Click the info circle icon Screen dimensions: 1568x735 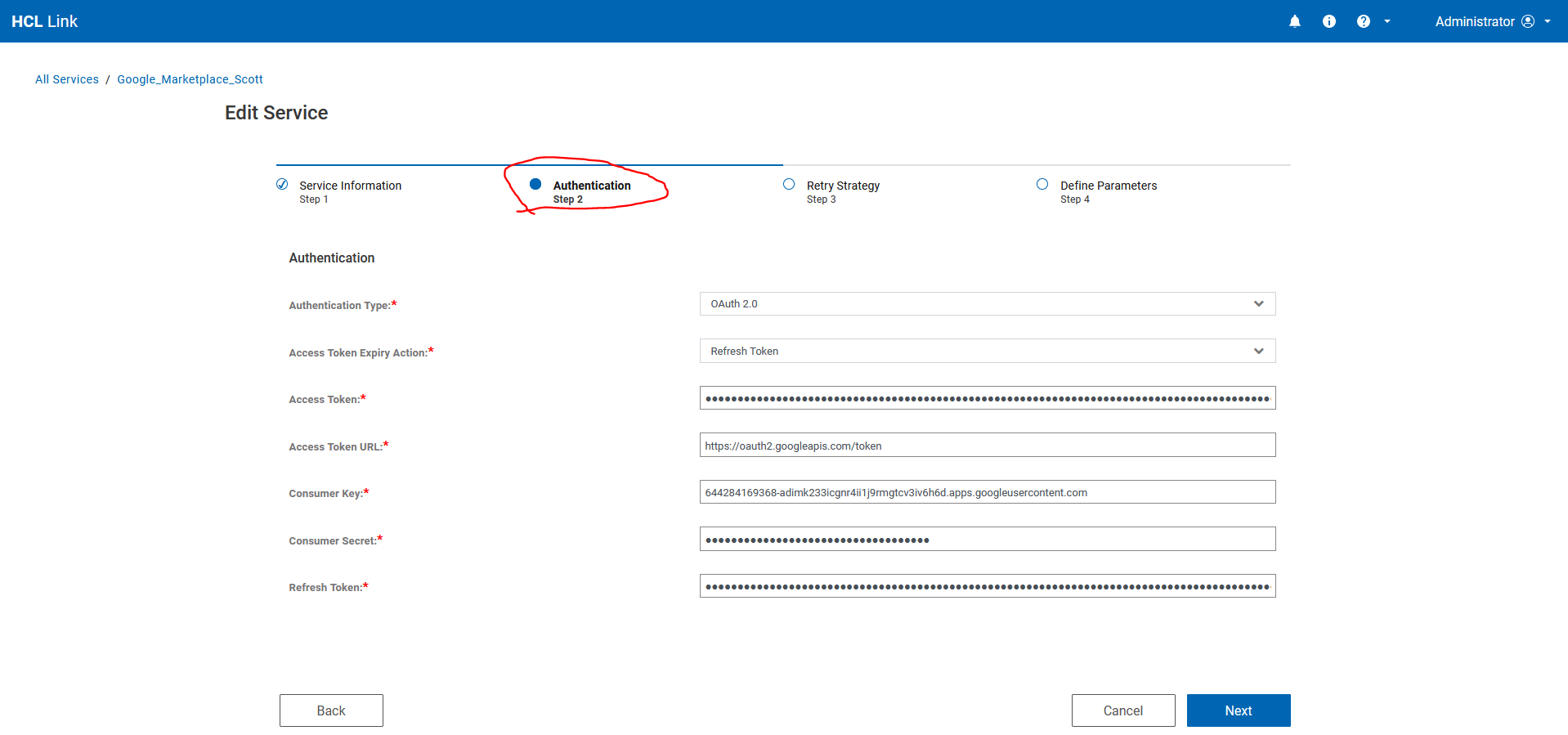tap(1329, 21)
